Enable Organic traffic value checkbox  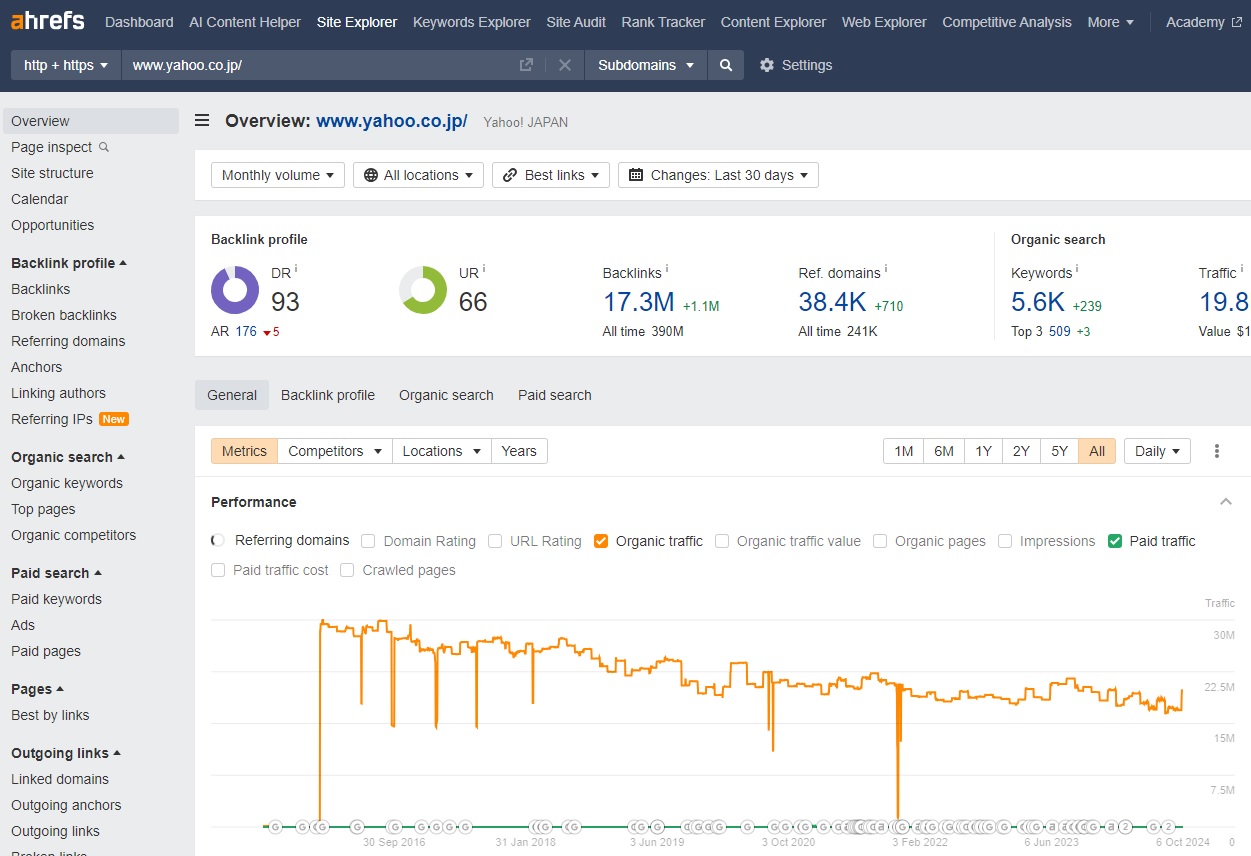coord(722,541)
